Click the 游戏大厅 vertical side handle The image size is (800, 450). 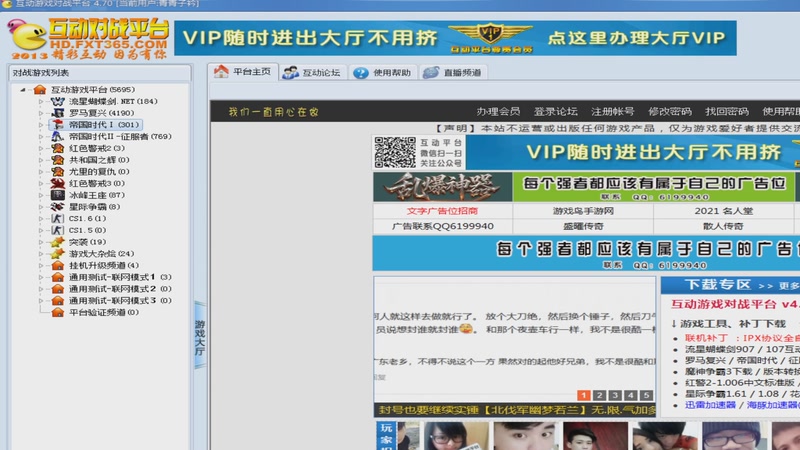(200, 336)
